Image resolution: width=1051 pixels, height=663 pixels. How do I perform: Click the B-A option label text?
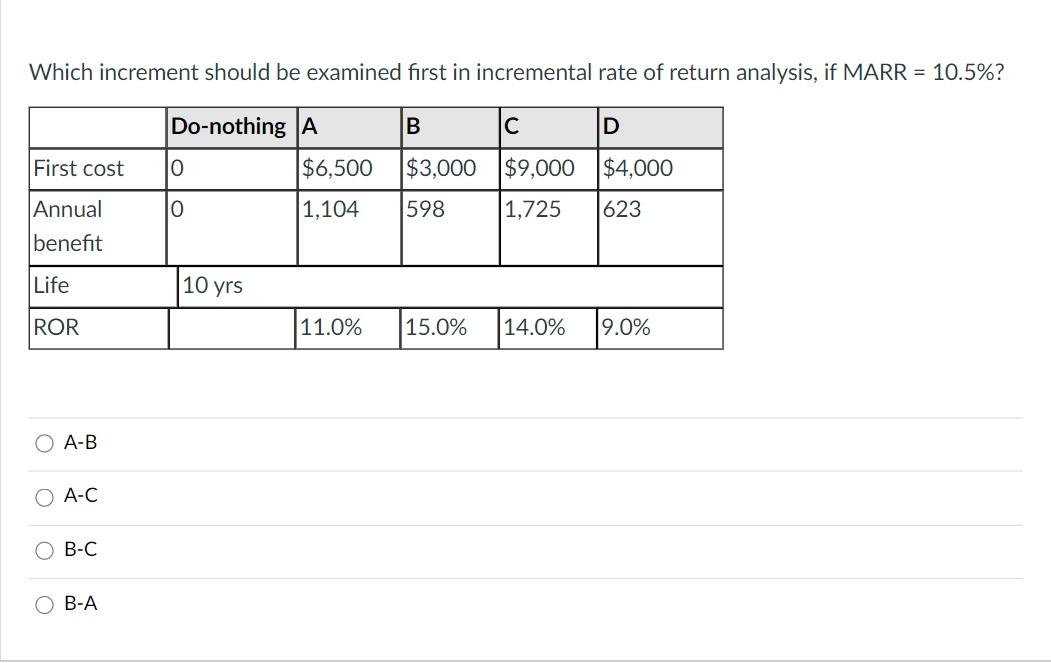[x=80, y=604]
